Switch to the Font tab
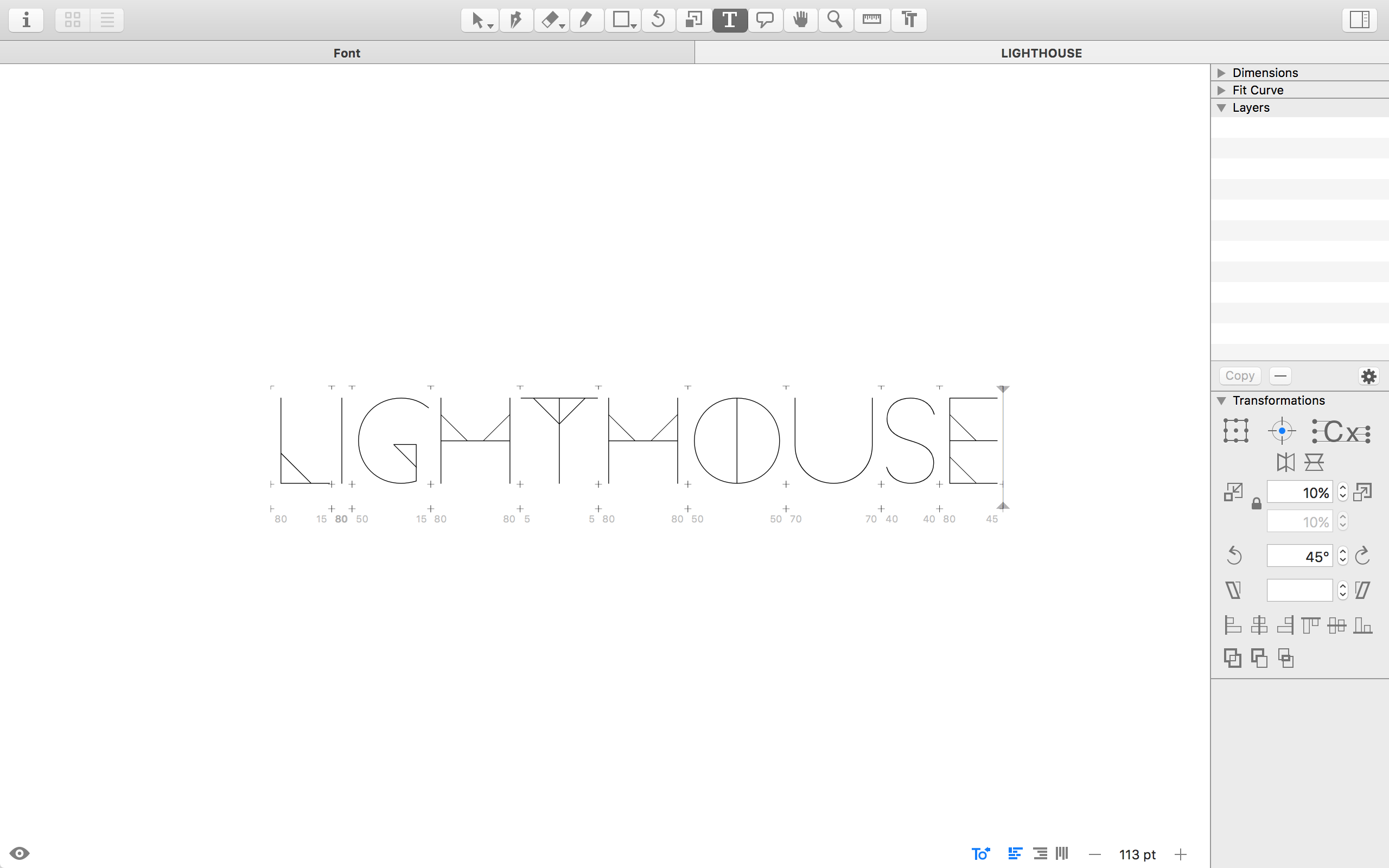The width and height of the screenshot is (1389, 868). (347, 53)
